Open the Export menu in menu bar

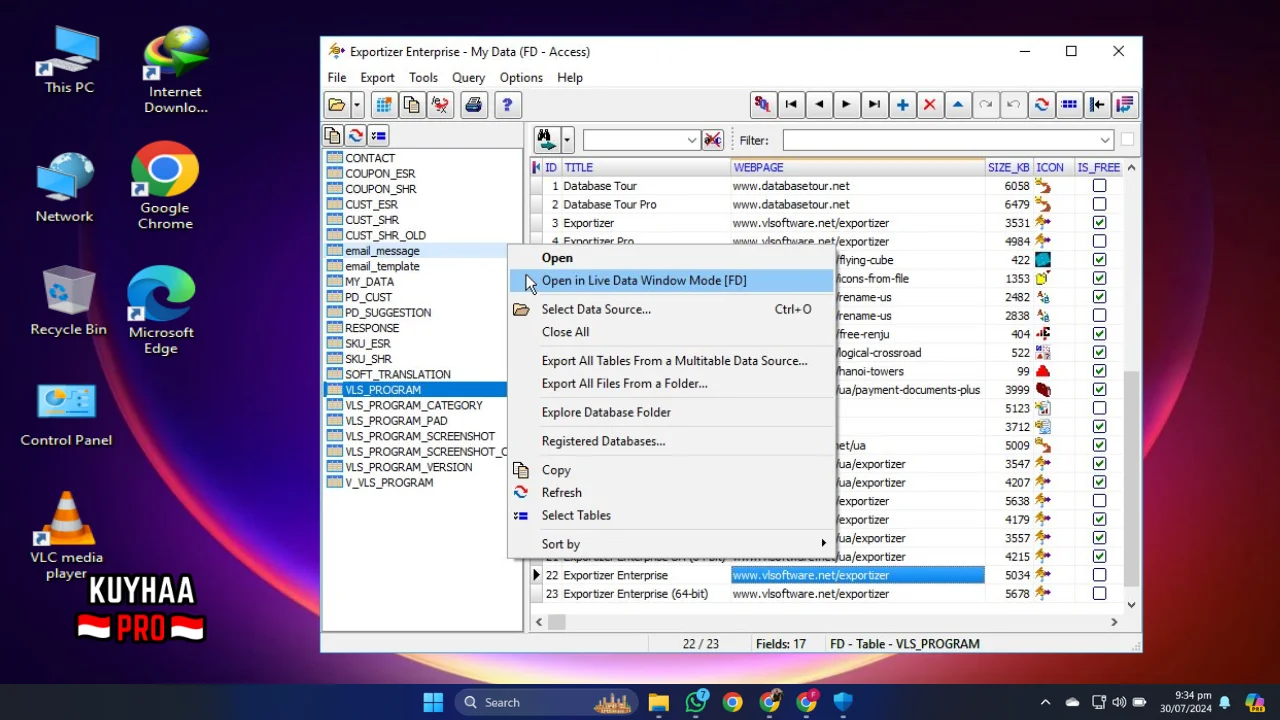pos(377,77)
